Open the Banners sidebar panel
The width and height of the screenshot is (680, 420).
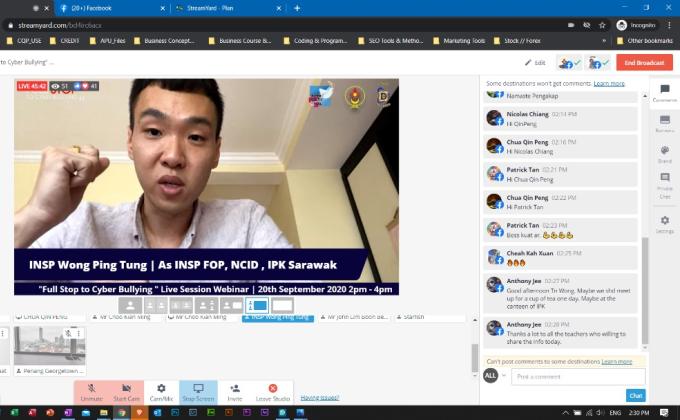point(664,123)
